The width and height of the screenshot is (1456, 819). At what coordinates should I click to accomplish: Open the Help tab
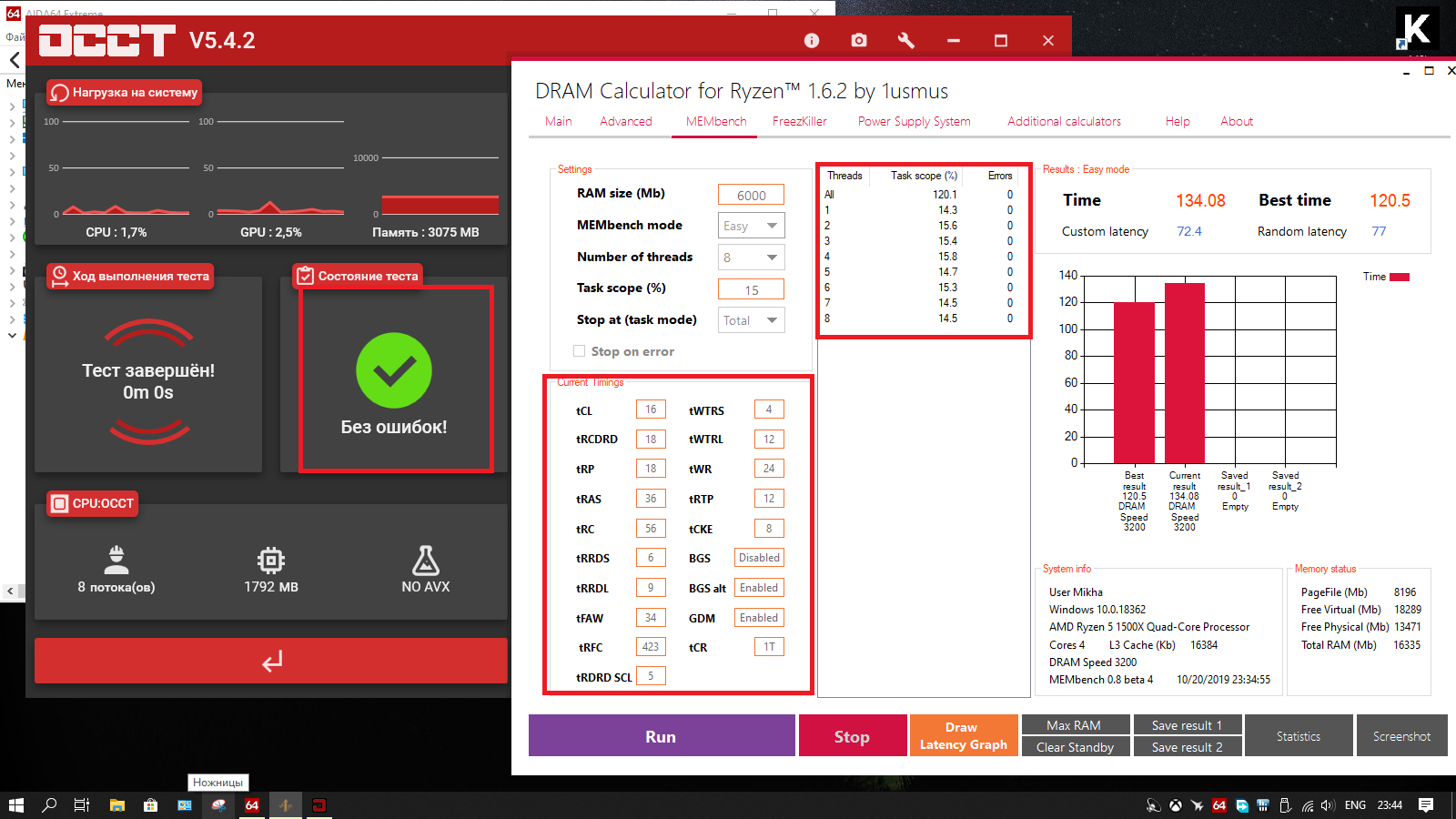pos(1178,121)
